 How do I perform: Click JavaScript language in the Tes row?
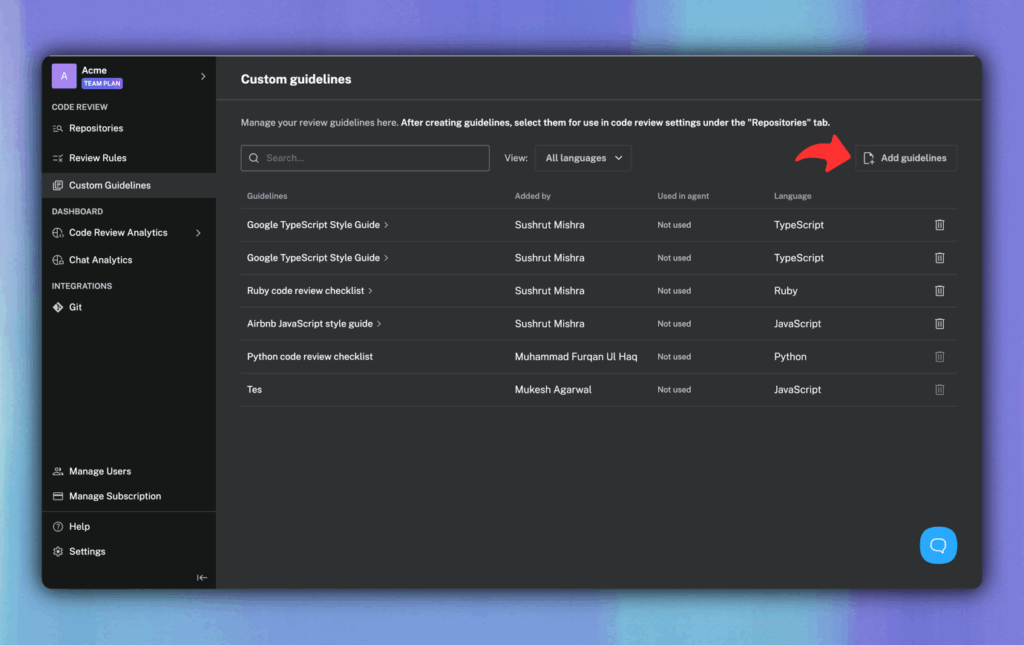(797, 390)
